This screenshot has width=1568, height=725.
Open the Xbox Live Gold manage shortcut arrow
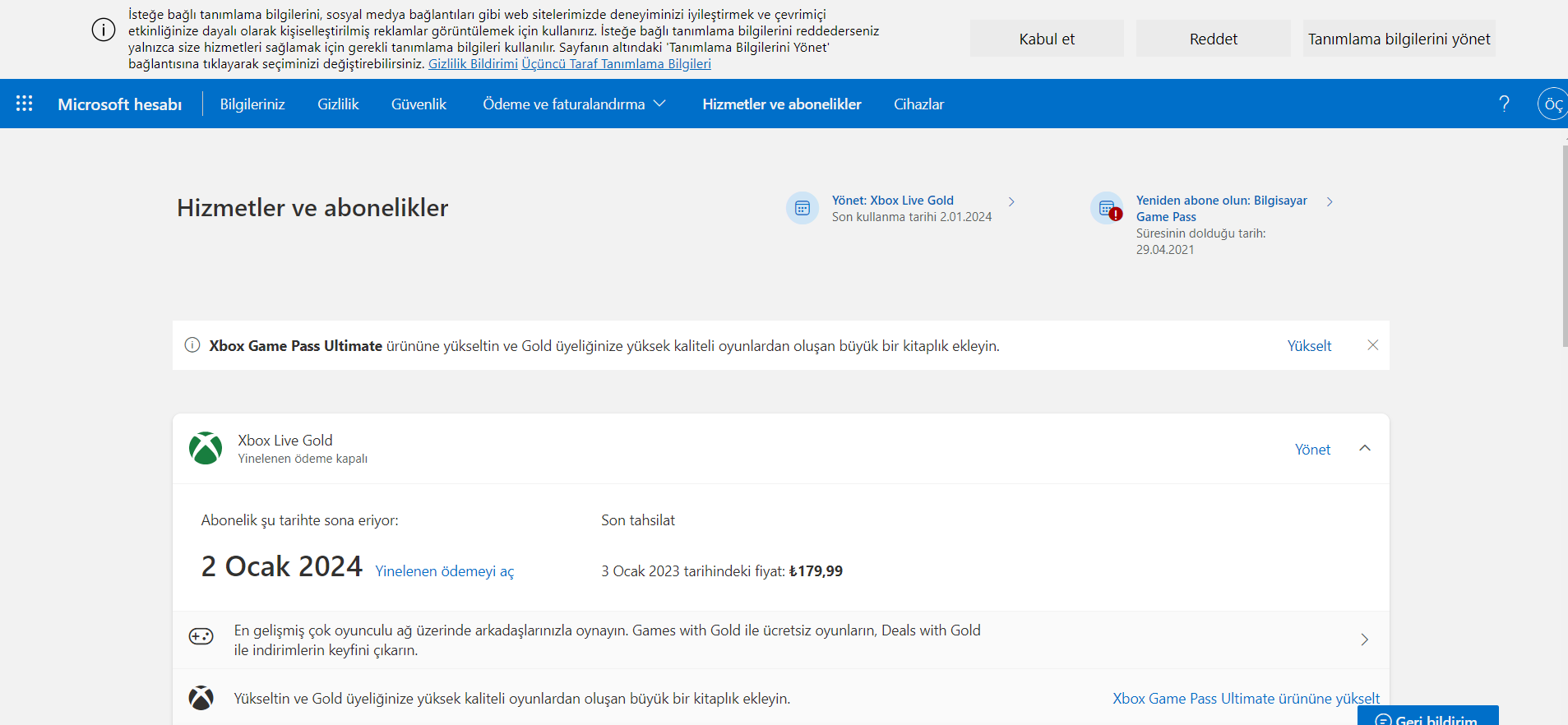pos(1011,201)
